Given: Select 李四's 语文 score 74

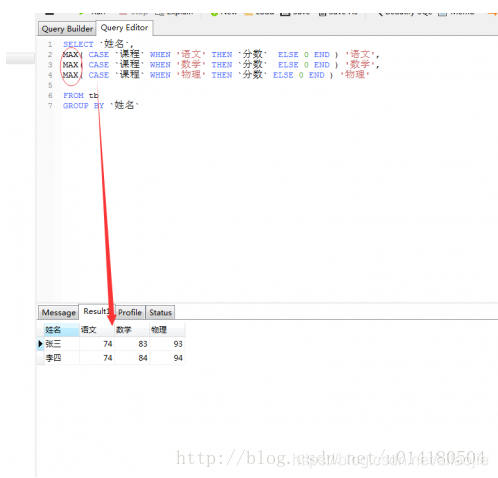Looking at the screenshot, I should tap(97, 358).
